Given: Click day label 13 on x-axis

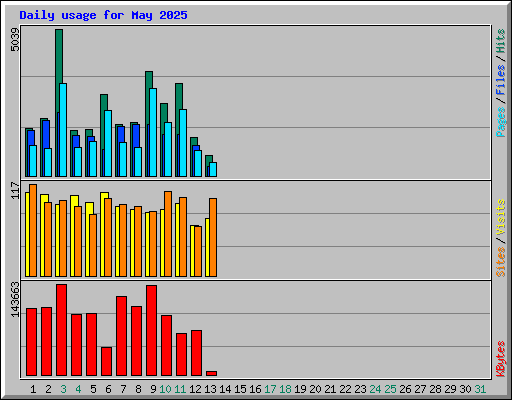Looking at the screenshot, I should click(x=210, y=389).
